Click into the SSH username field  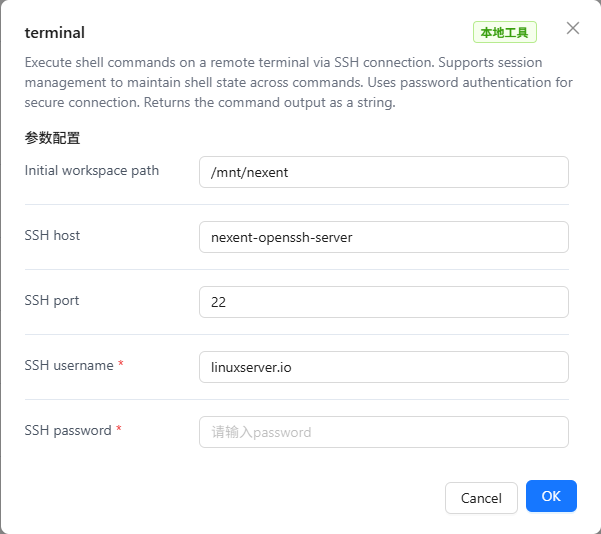(x=384, y=367)
